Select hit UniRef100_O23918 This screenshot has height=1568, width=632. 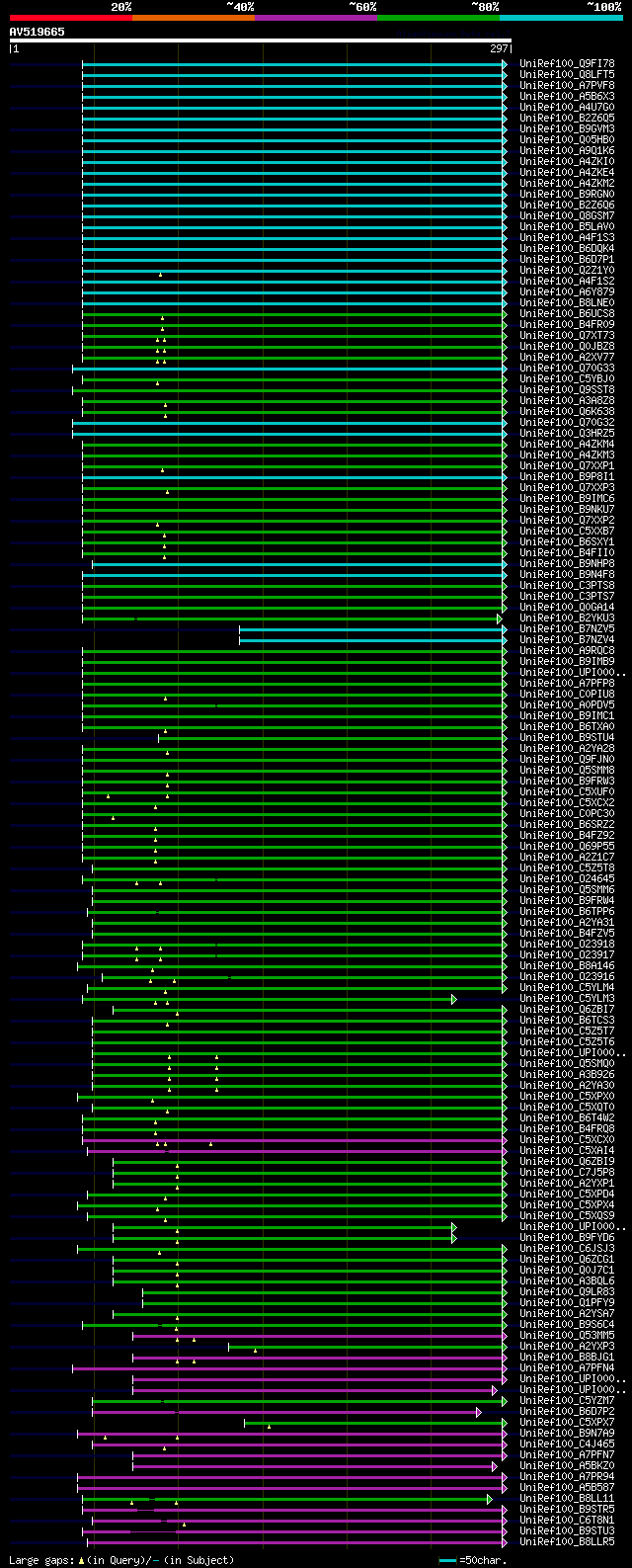567,944
